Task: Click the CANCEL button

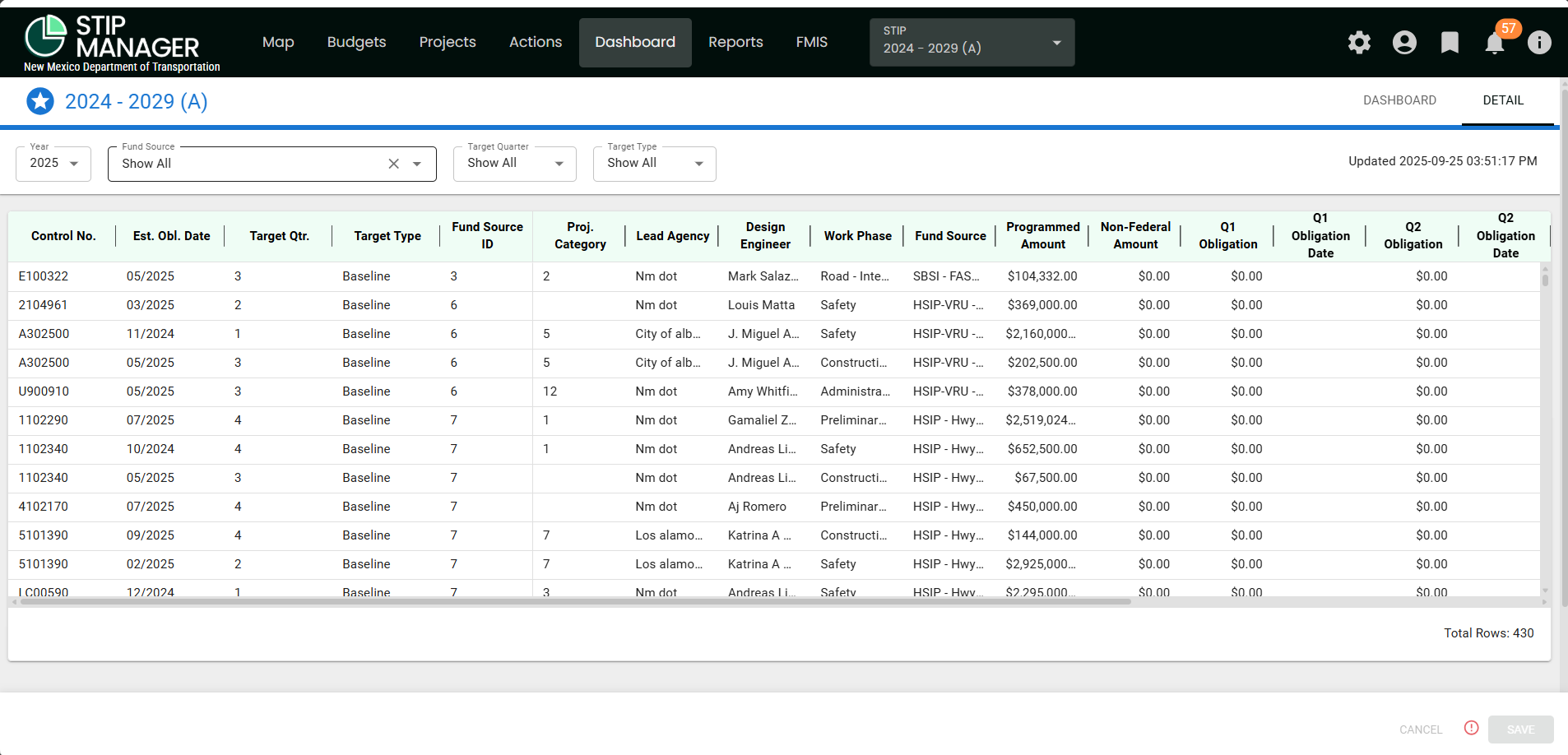Action: tap(1421, 730)
